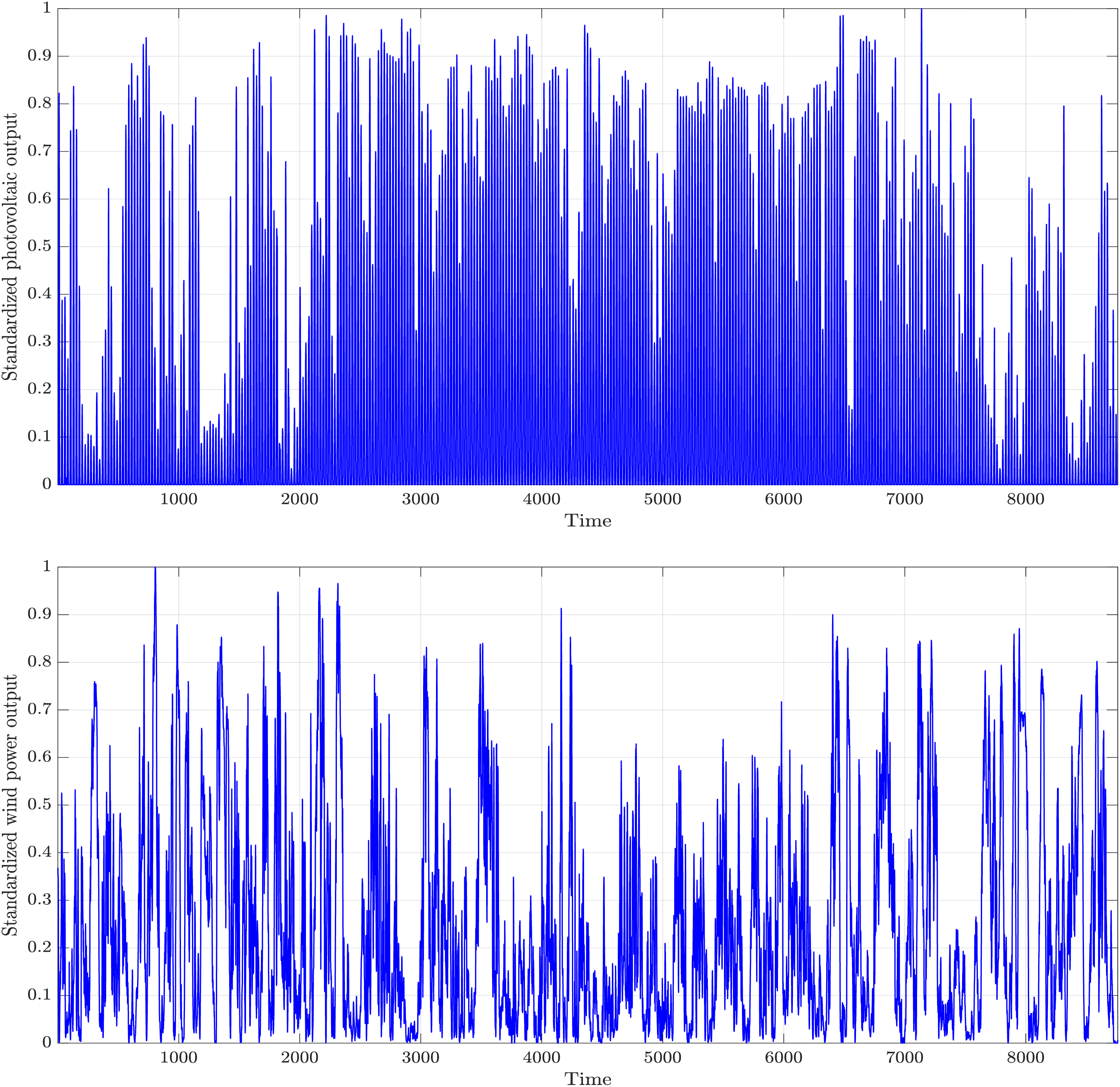Viewport: 1120px width, 1087px height.
Task: Click the 7000 tick label under wind plot
Action: click(905, 1058)
